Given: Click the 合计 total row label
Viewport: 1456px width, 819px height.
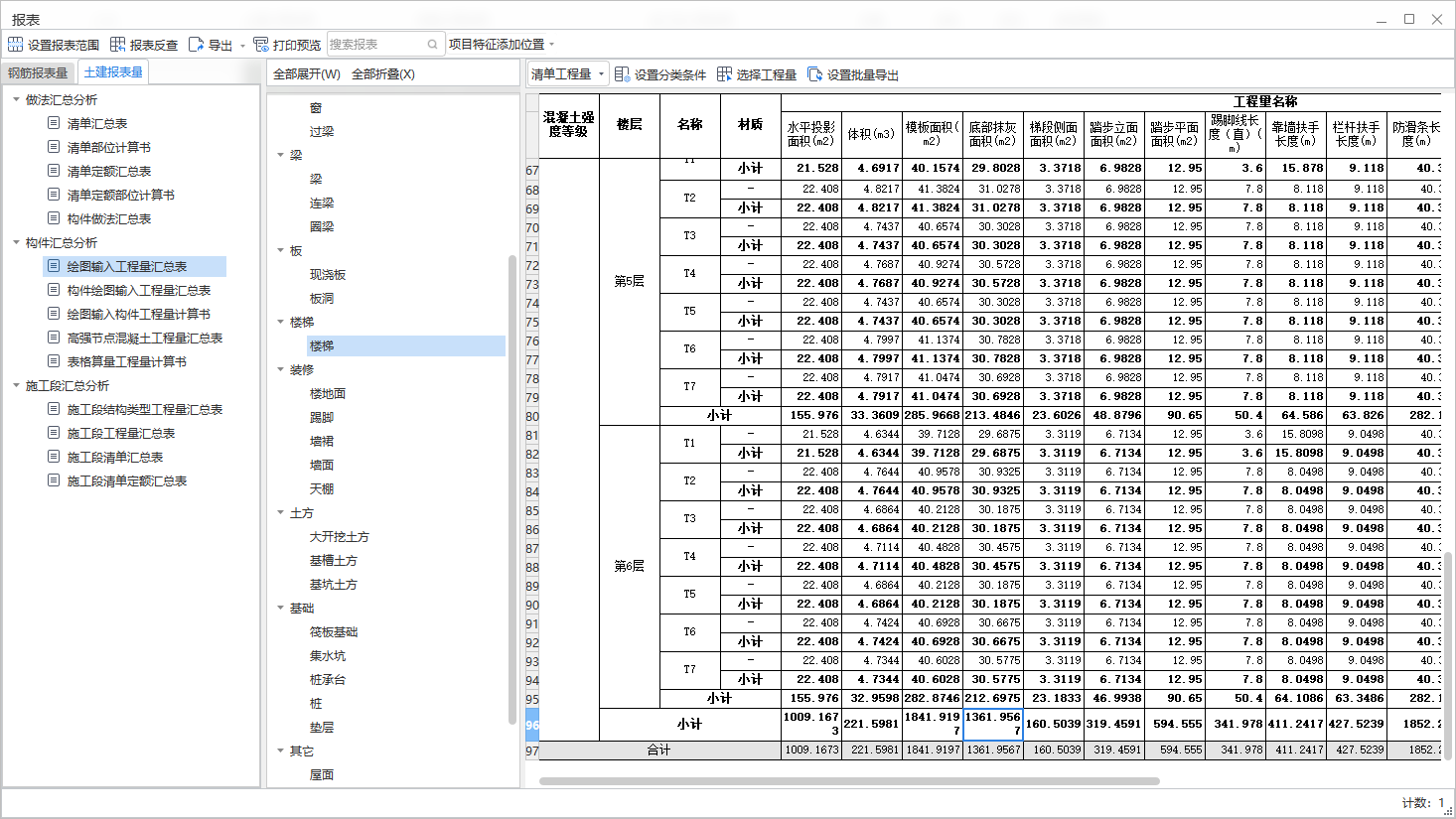Looking at the screenshot, I should (659, 750).
